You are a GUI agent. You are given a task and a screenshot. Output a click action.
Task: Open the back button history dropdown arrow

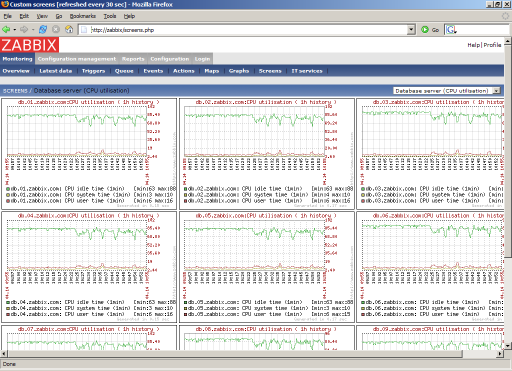pyautogui.click(x=15, y=30)
